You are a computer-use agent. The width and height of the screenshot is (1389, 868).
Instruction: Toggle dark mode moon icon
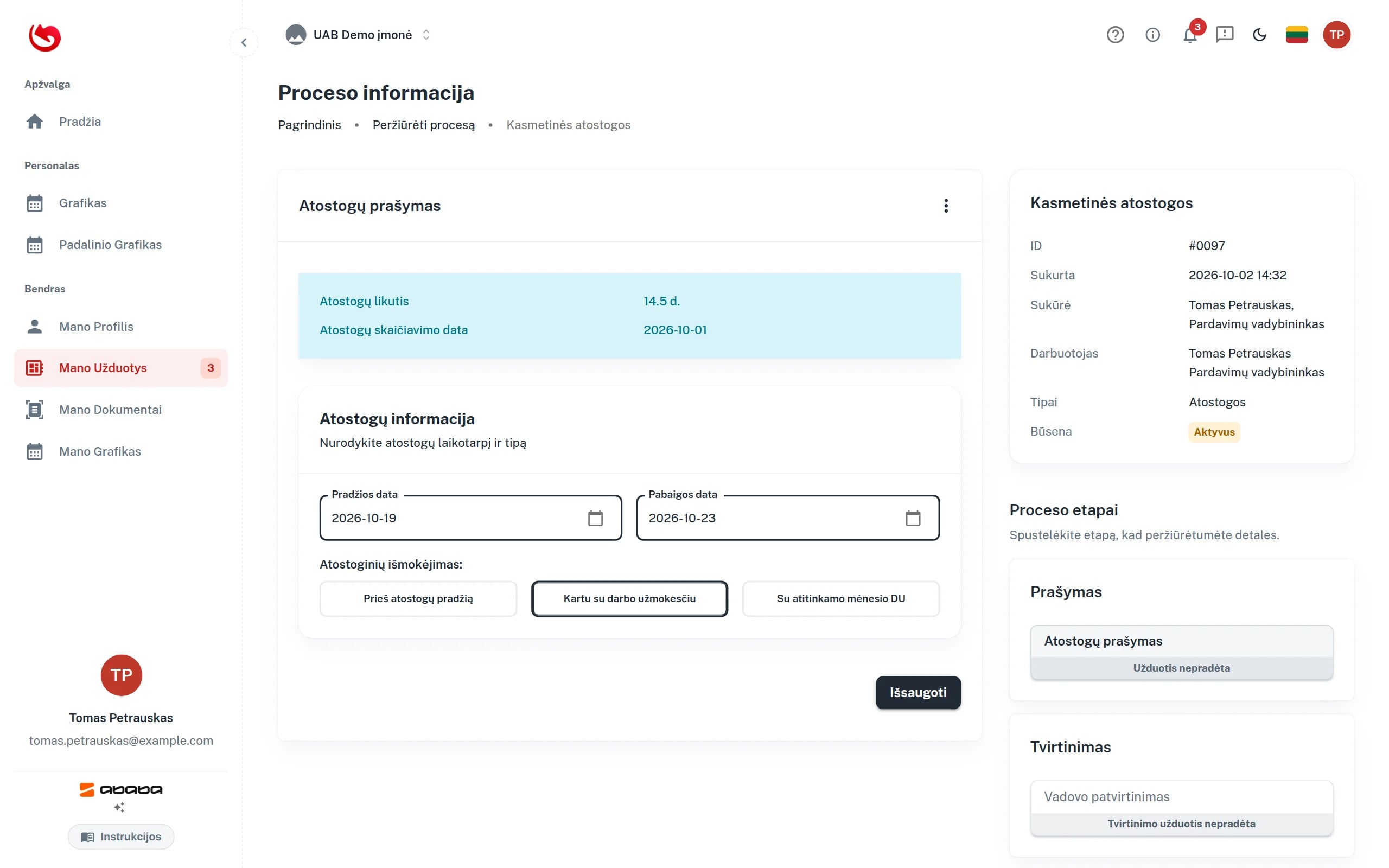pyautogui.click(x=1259, y=35)
